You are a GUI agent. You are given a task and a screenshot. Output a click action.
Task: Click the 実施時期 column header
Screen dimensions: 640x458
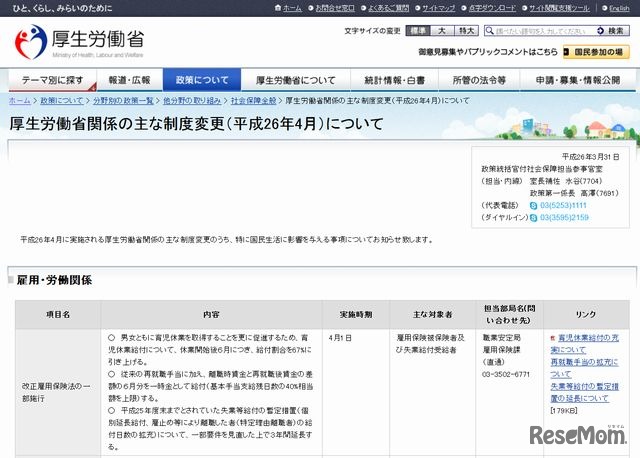pyautogui.click(x=356, y=314)
